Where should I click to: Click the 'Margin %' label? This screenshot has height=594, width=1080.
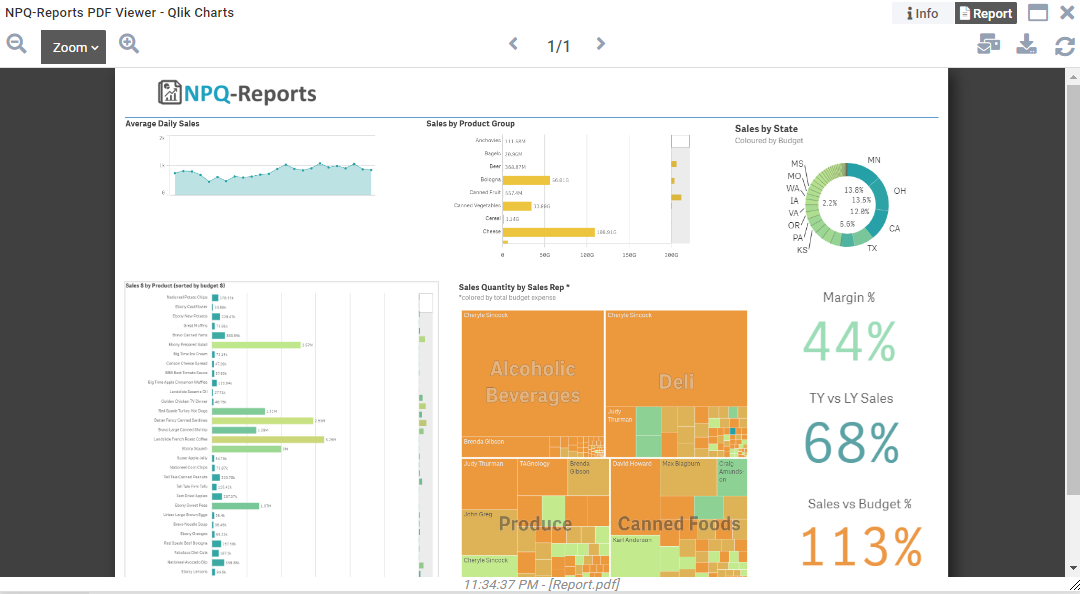(x=849, y=298)
